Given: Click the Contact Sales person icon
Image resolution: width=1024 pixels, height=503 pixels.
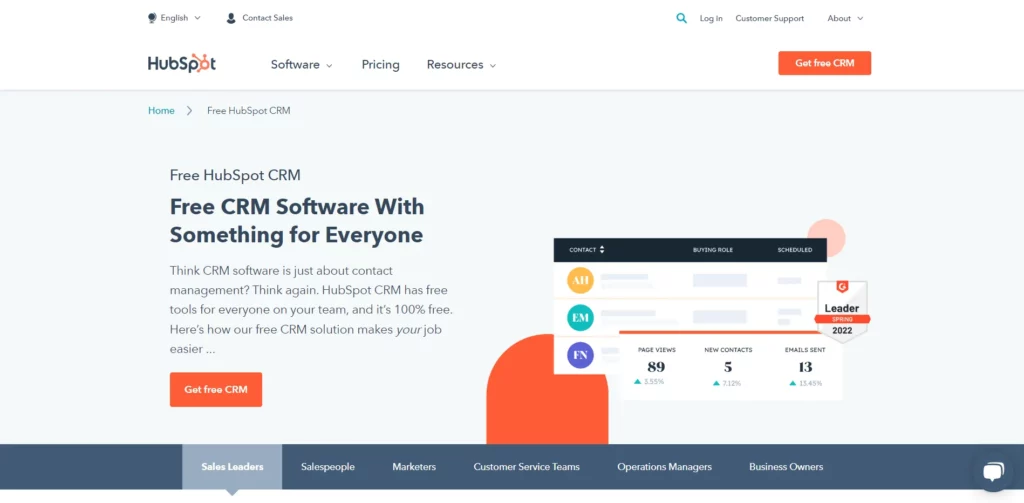Looking at the screenshot, I should (231, 18).
